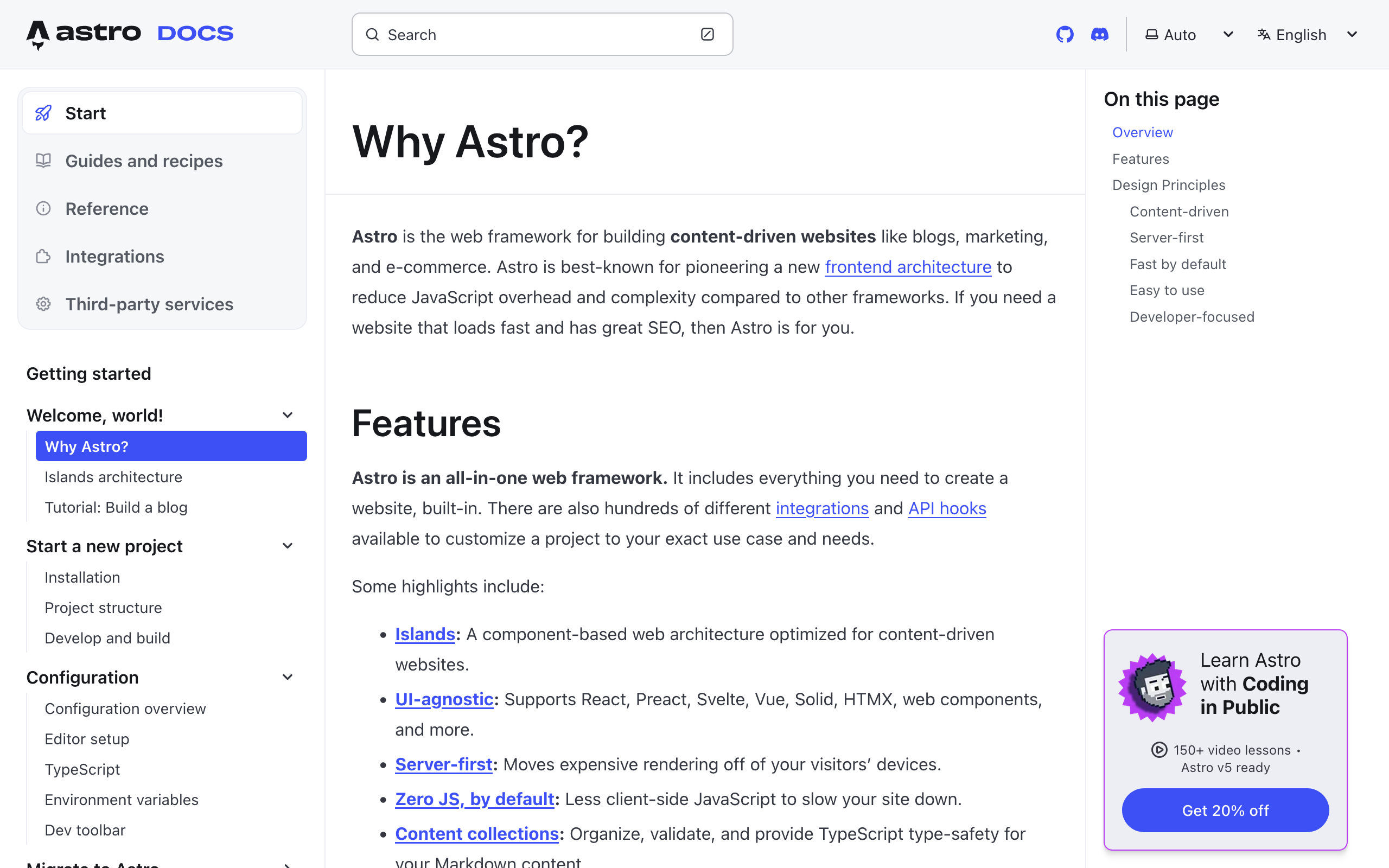Open Islands architecture page
Viewport: 1389px width, 868px height.
coord(113,476)
